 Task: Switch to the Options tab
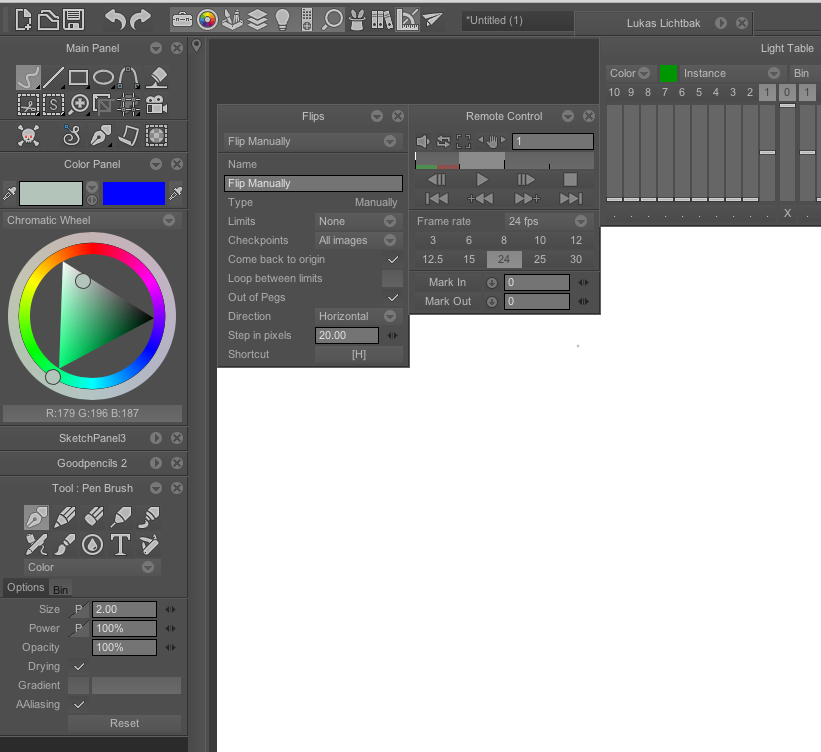click(x=26, y=587)
